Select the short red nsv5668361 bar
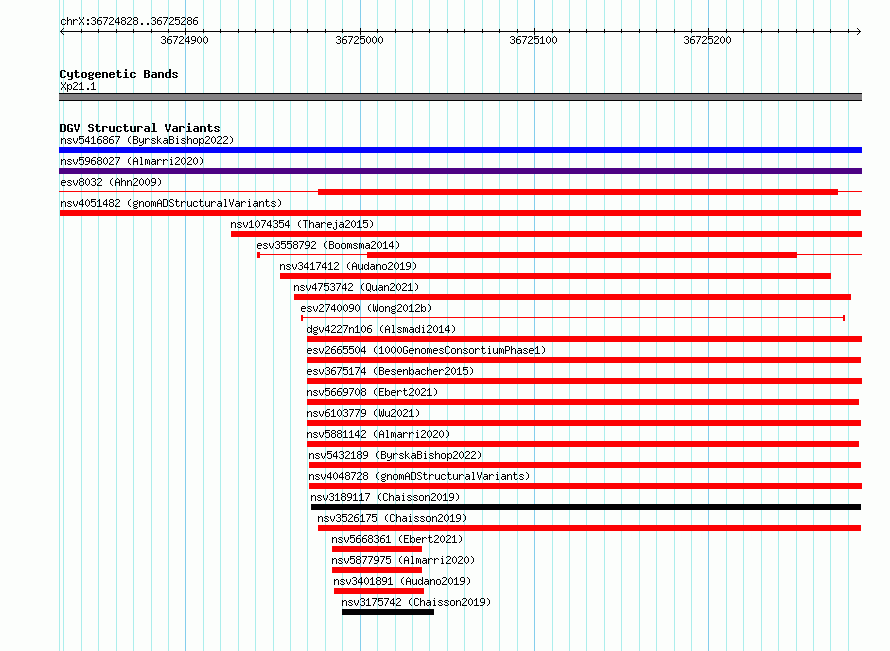890x651 pixels. click(377, 549)
